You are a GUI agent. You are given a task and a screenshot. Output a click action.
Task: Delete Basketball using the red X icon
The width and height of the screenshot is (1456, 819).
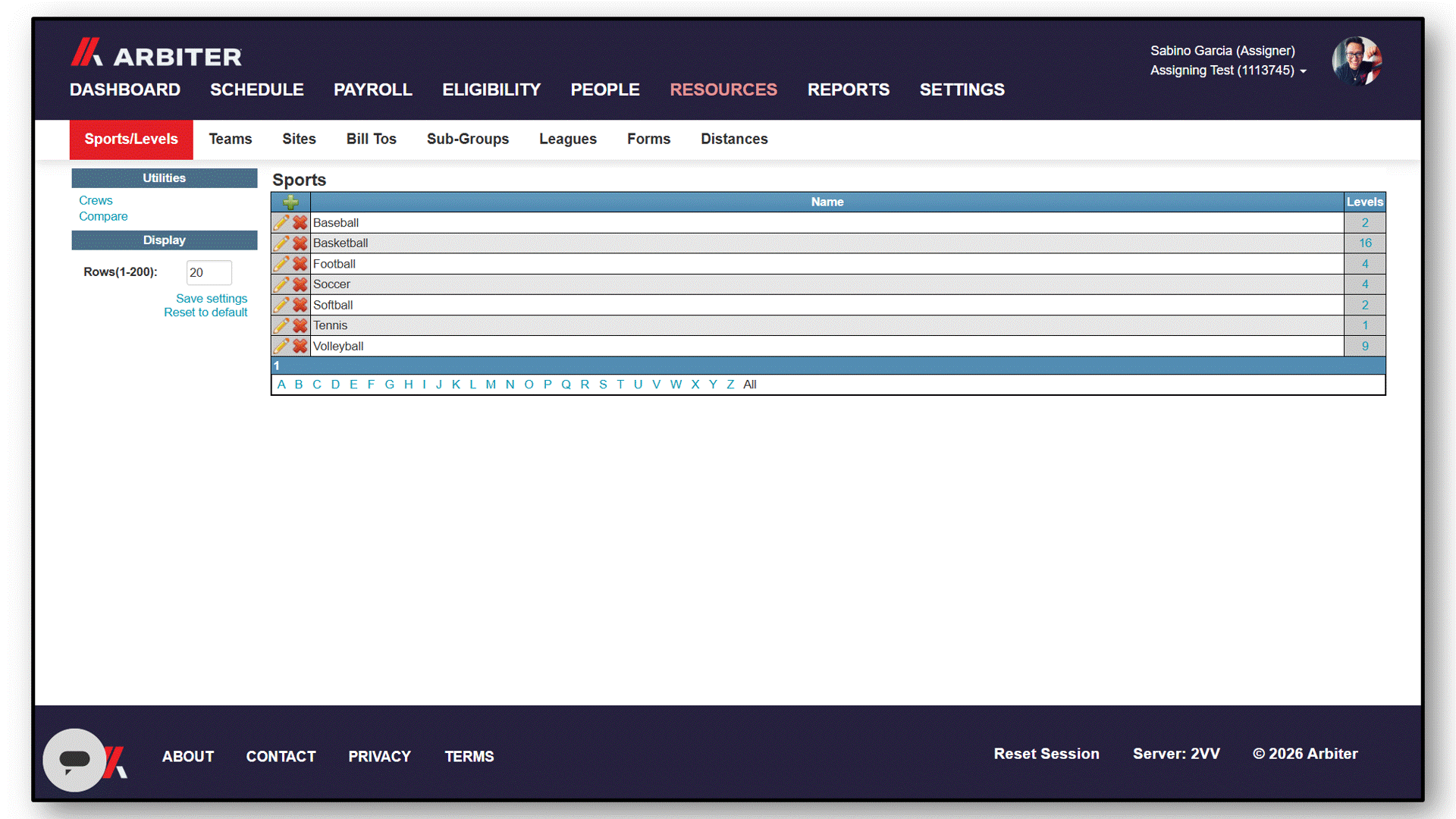point(300,243)
